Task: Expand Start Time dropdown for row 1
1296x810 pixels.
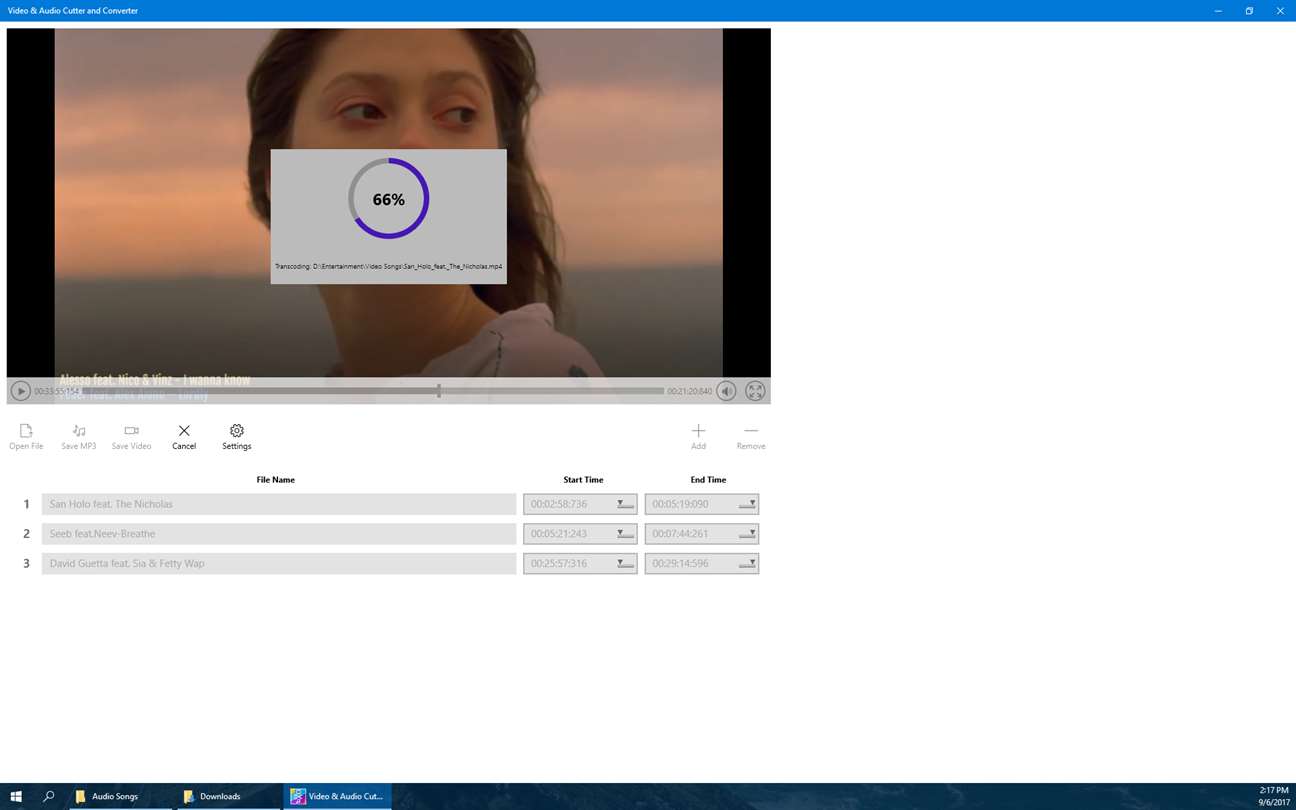Action: click(624, 504)
